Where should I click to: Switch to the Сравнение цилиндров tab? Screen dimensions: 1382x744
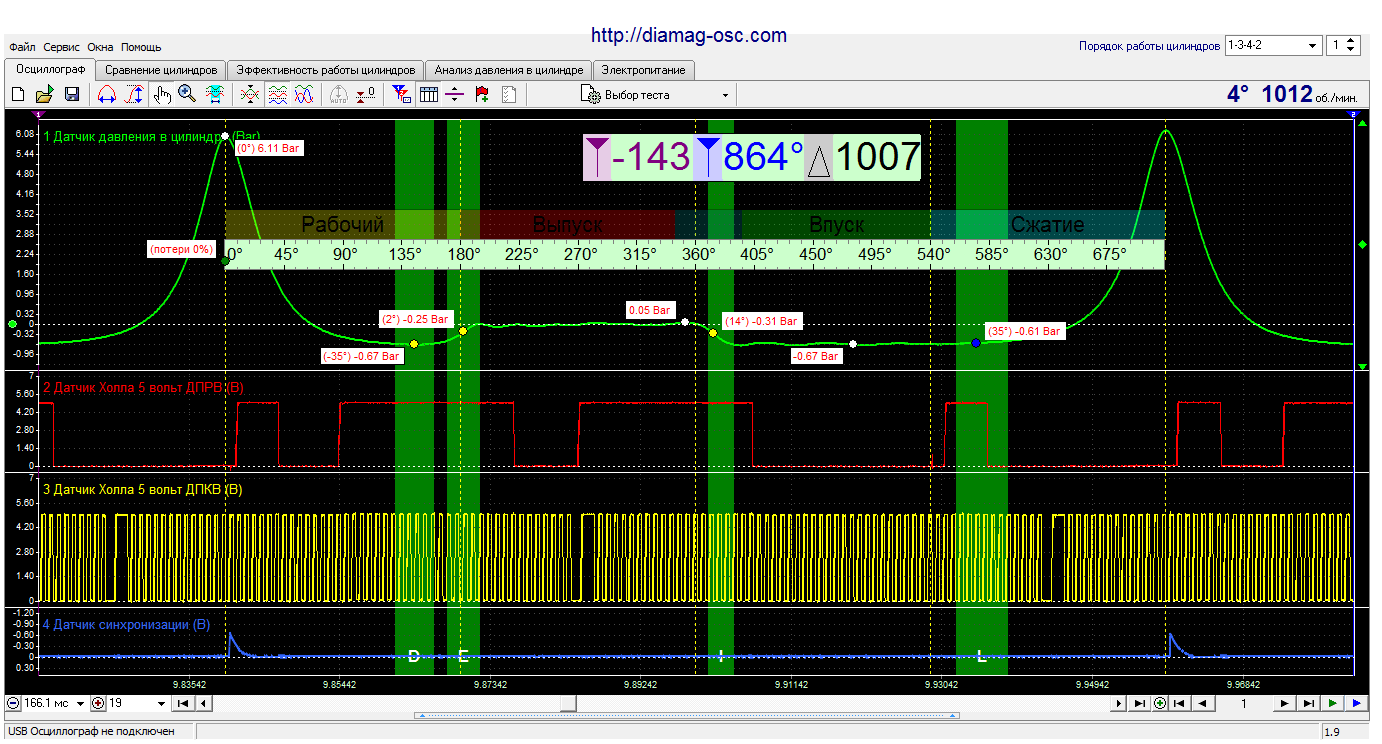[161, 71]
